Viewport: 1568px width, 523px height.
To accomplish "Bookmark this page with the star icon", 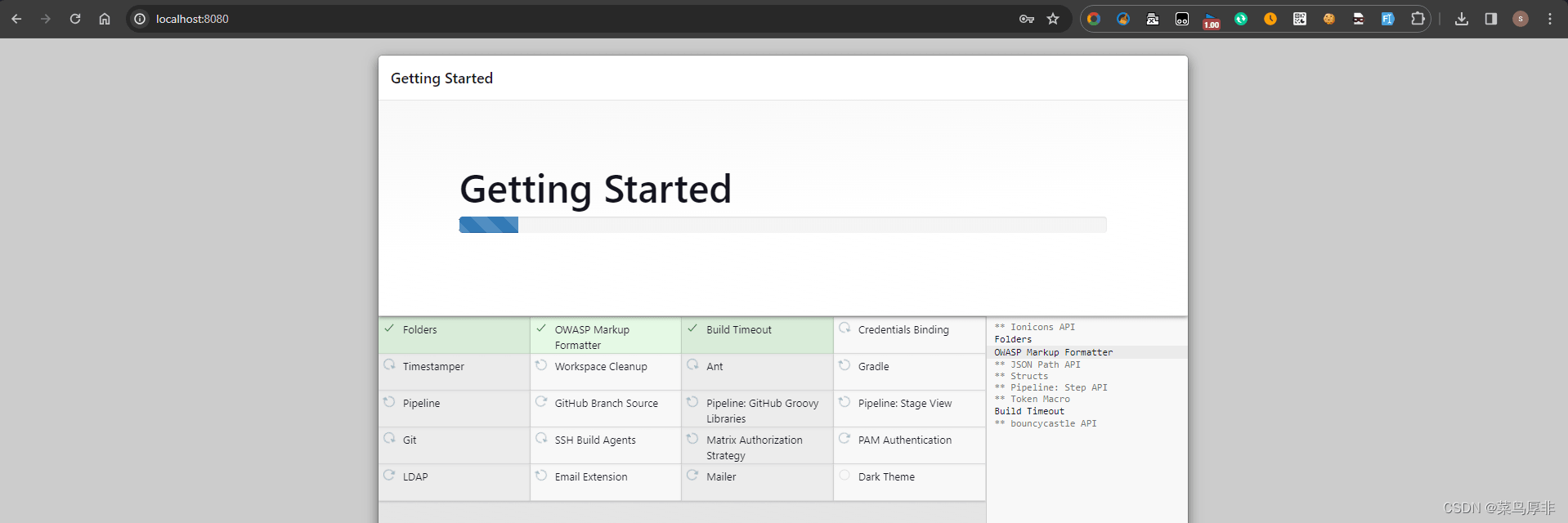I will coord(1053,19).
